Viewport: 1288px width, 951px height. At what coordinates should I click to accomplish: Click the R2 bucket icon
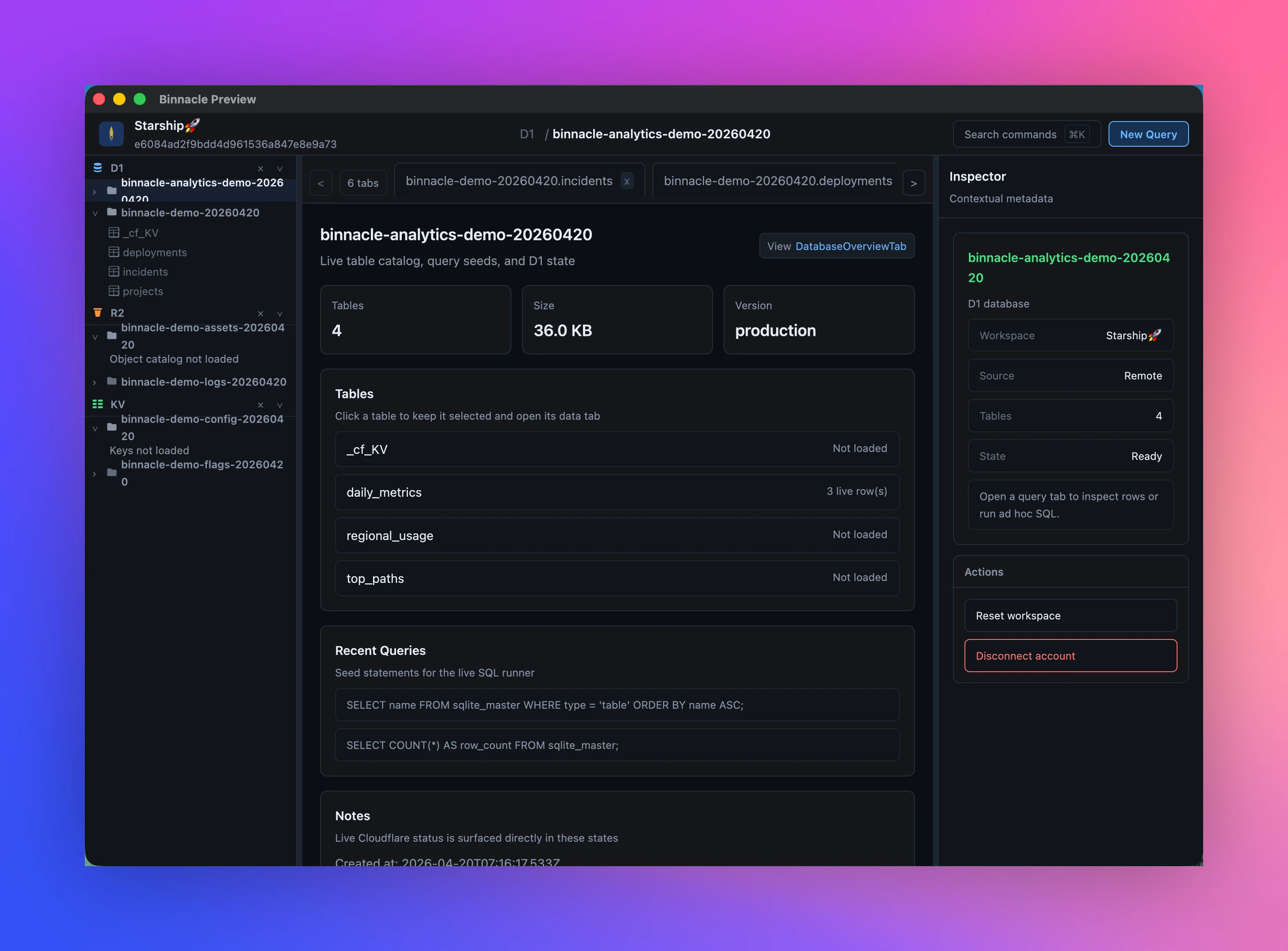pyautogui.click(x=98, y=312)
